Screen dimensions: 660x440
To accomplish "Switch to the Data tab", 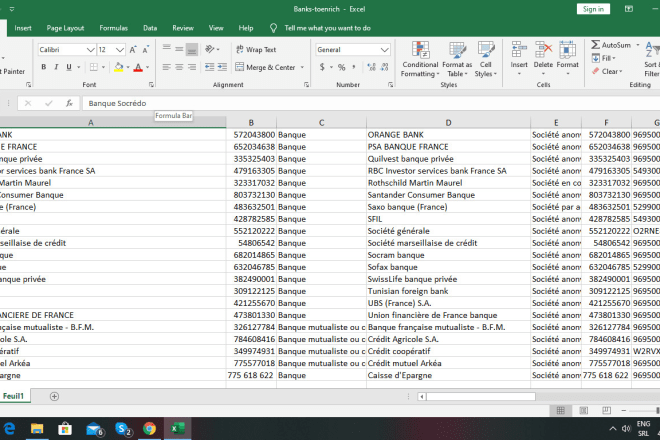I will click(150, 28).
